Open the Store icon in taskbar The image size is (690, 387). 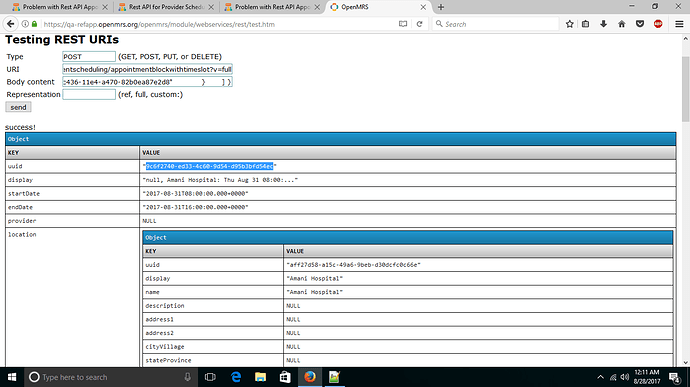click(x=285, y=377)
